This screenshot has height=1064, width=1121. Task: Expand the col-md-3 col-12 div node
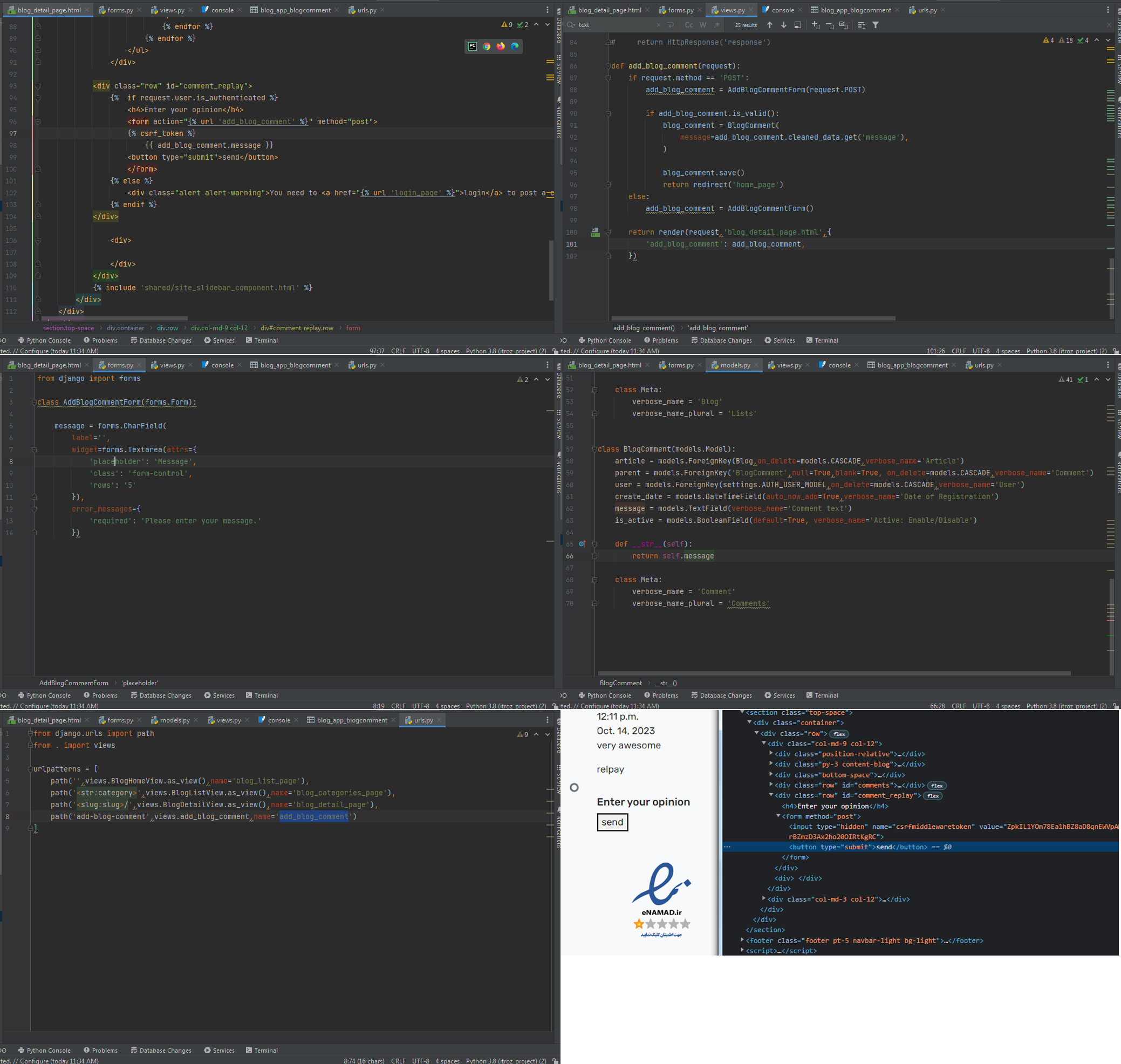(x=764, y=898)
